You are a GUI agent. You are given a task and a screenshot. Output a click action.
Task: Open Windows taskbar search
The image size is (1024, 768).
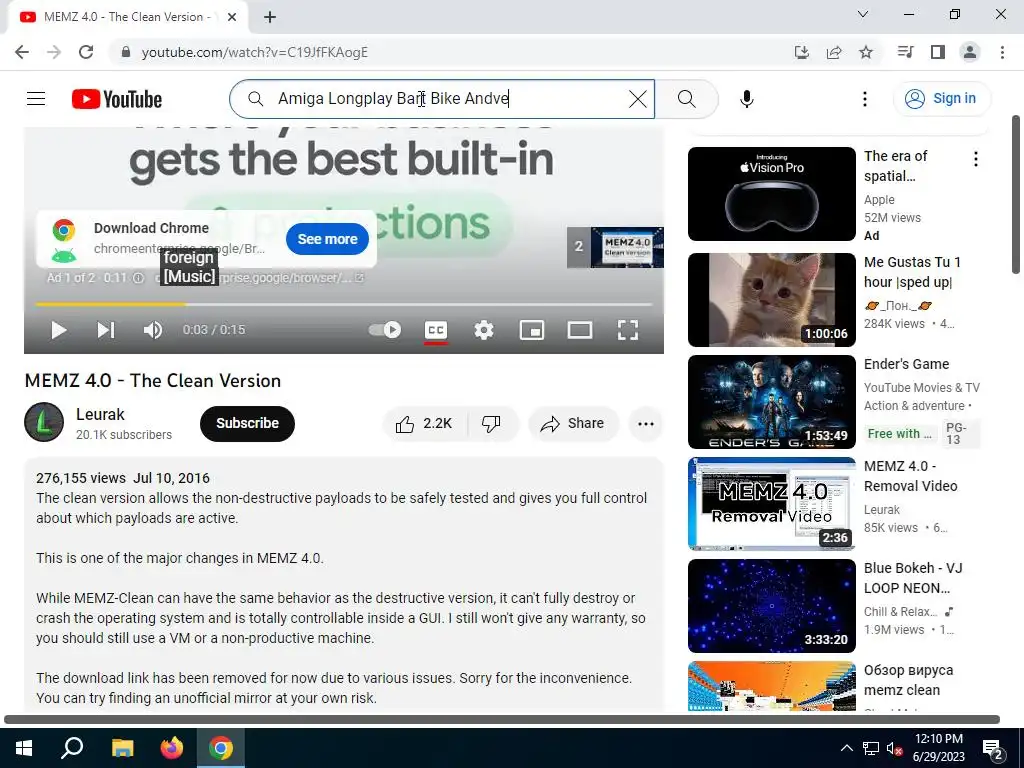click(72, 748)
